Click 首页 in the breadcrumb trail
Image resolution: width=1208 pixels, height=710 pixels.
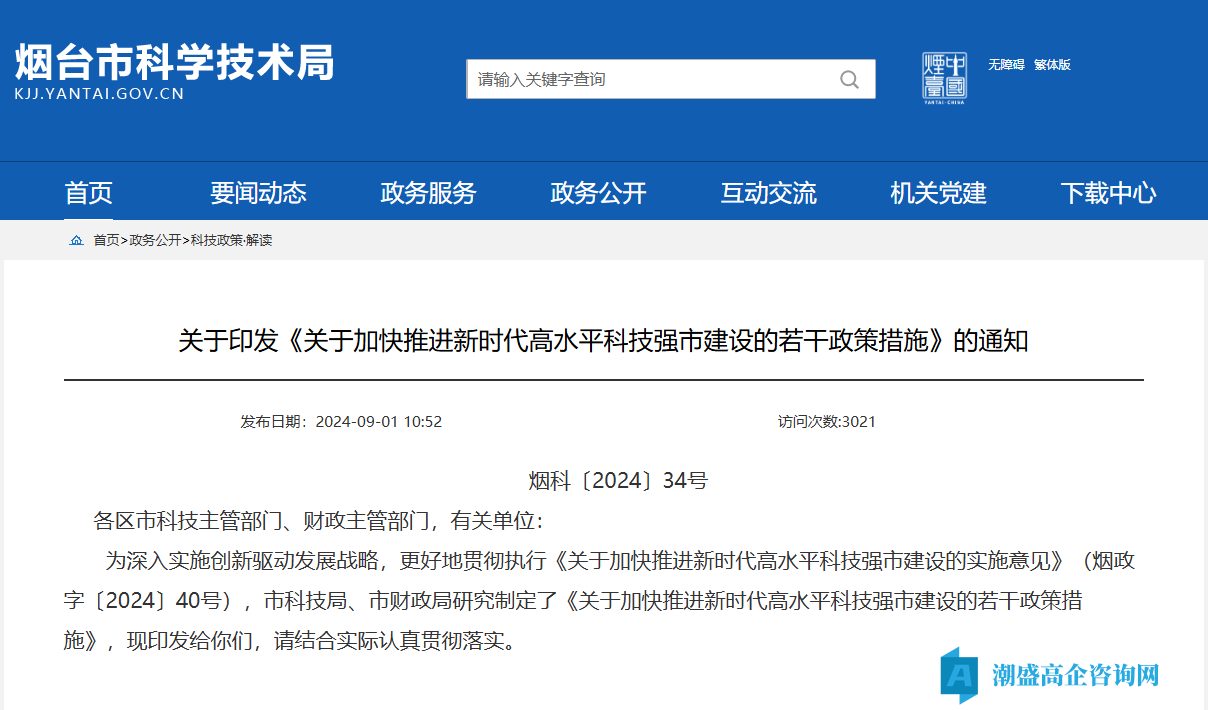pyautogui.click(x=106, y=241)
